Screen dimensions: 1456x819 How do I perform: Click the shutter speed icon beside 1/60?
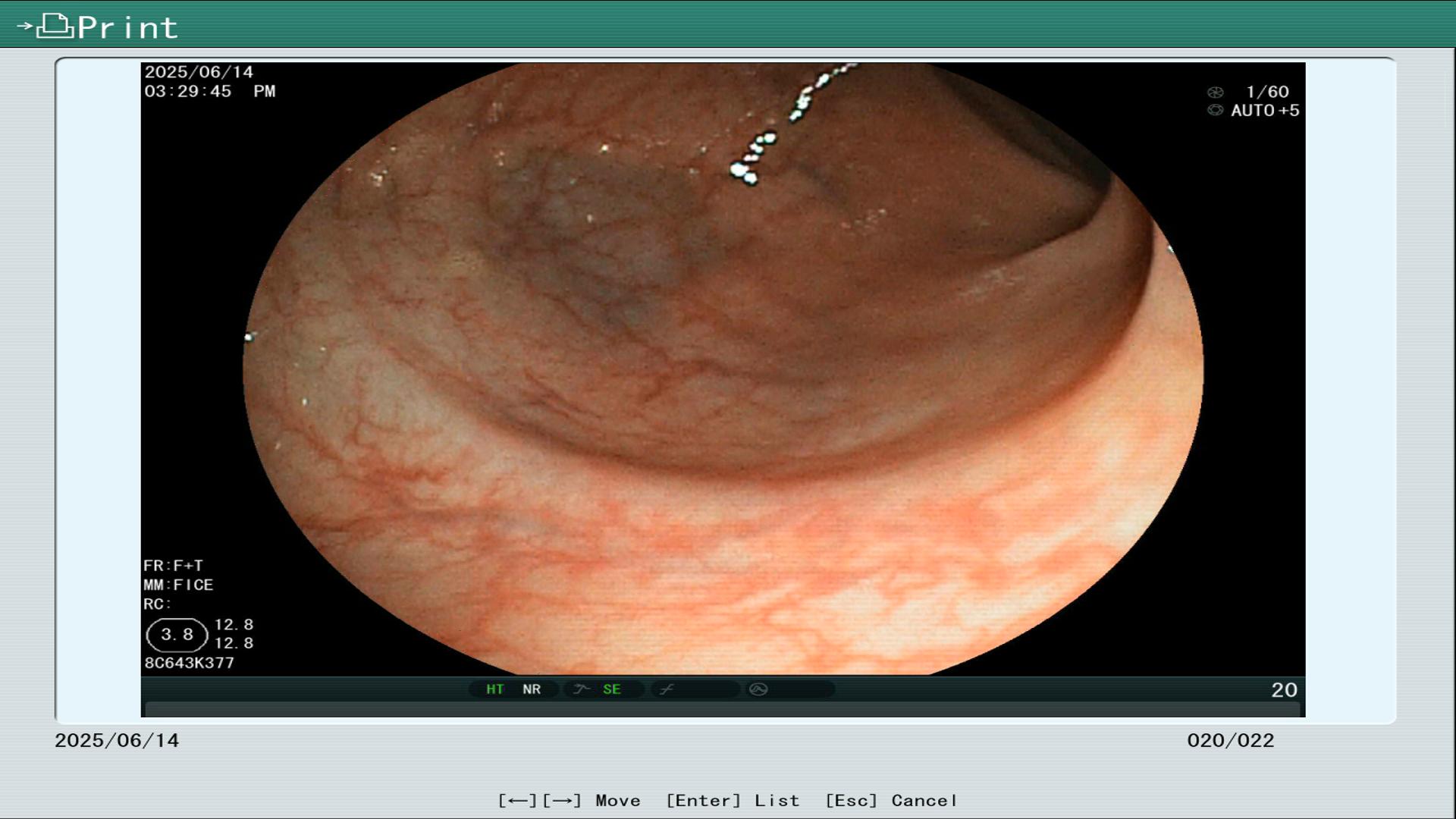pos(1216,93)
